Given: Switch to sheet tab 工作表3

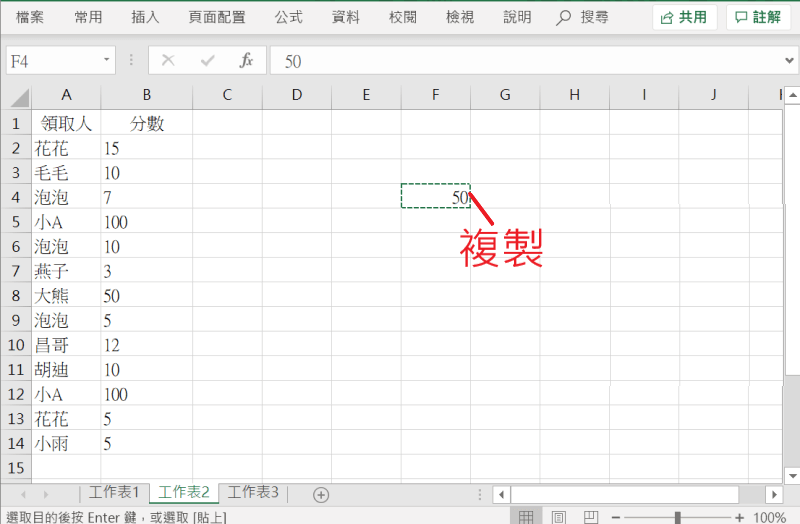Looking at the screenshot, I should pos(253,492).
